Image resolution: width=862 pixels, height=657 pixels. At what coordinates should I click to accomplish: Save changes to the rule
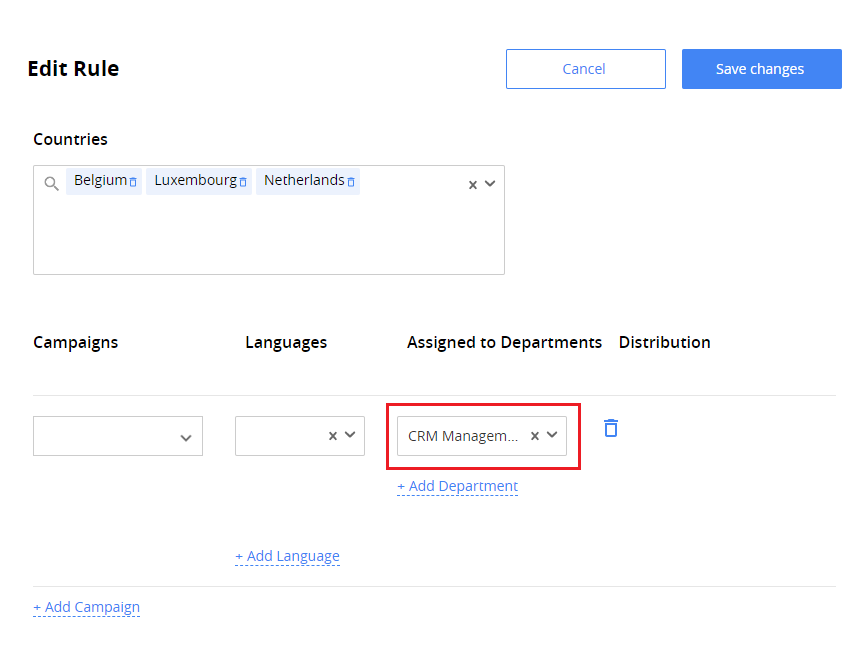(761, 68)
